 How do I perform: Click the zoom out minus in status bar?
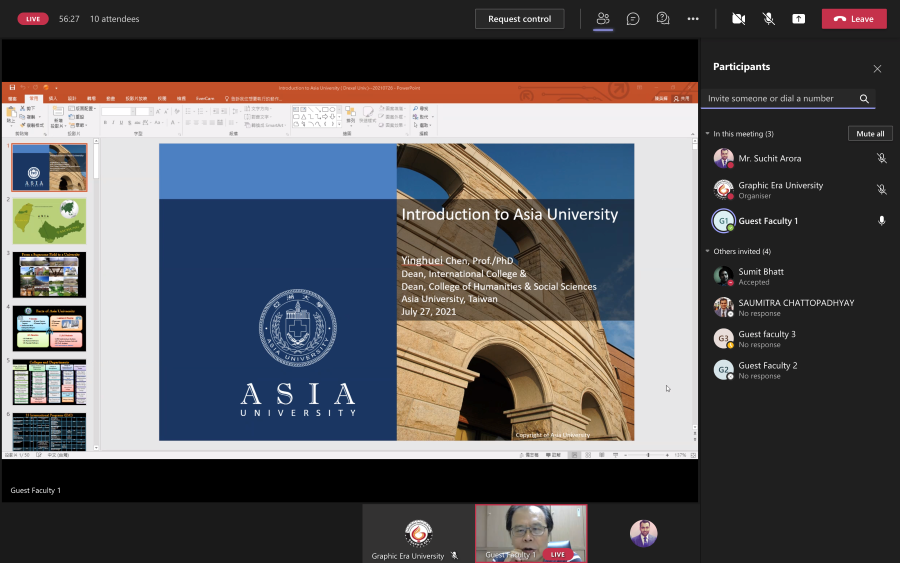pyautogui.click(x=626, y=455)
